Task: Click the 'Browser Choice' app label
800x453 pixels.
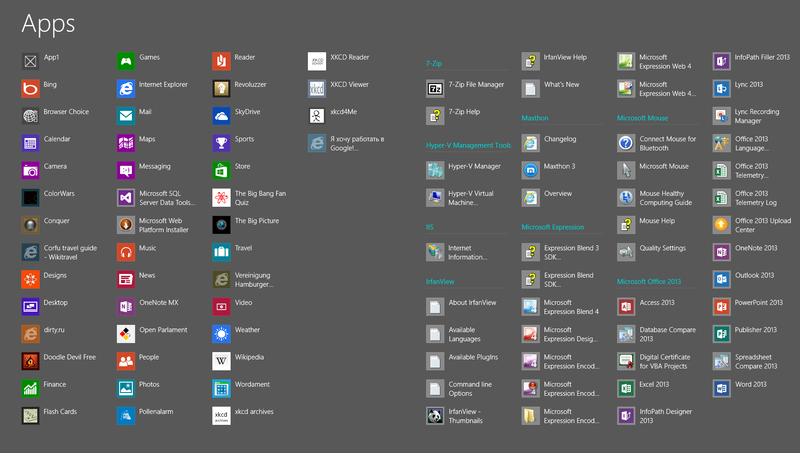Action: 66,112
